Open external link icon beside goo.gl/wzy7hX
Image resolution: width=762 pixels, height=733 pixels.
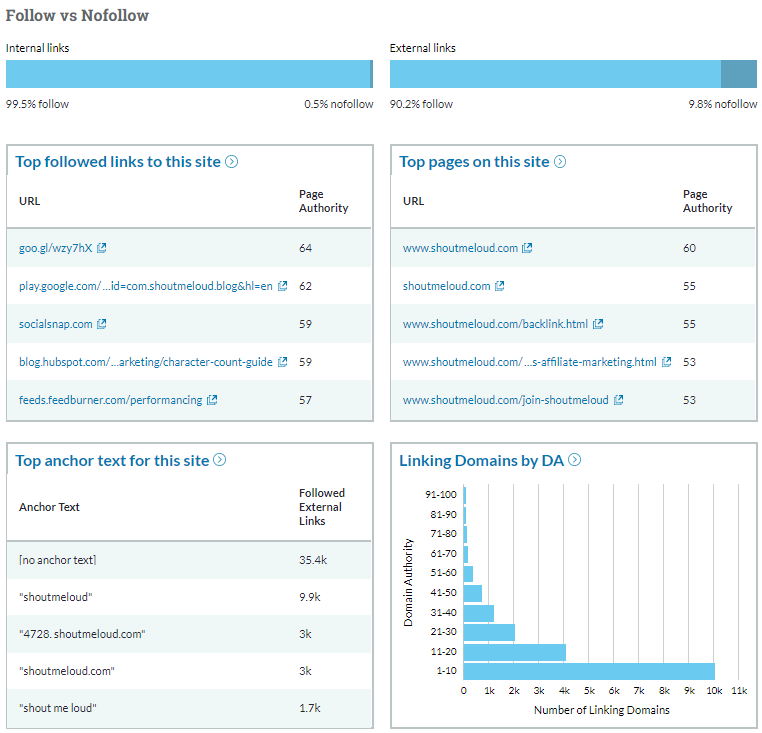pos(102,248)
